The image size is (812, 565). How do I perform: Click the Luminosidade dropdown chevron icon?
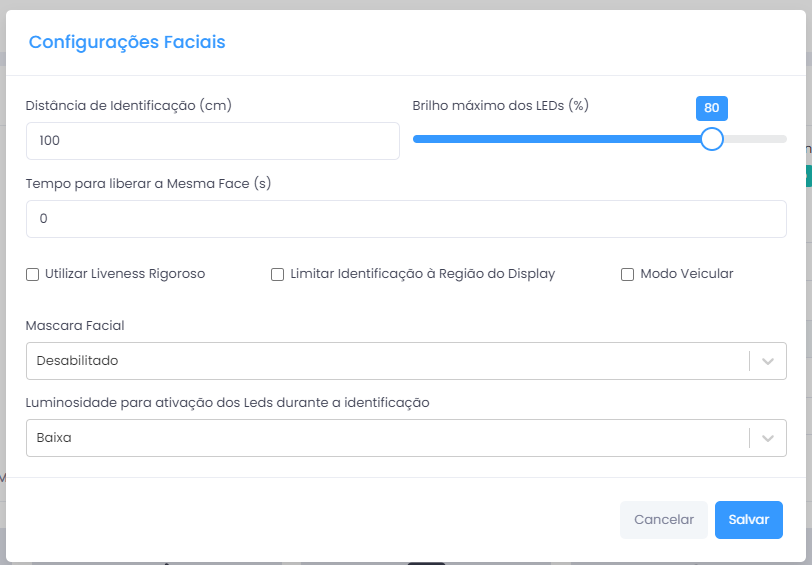(767, 438)
